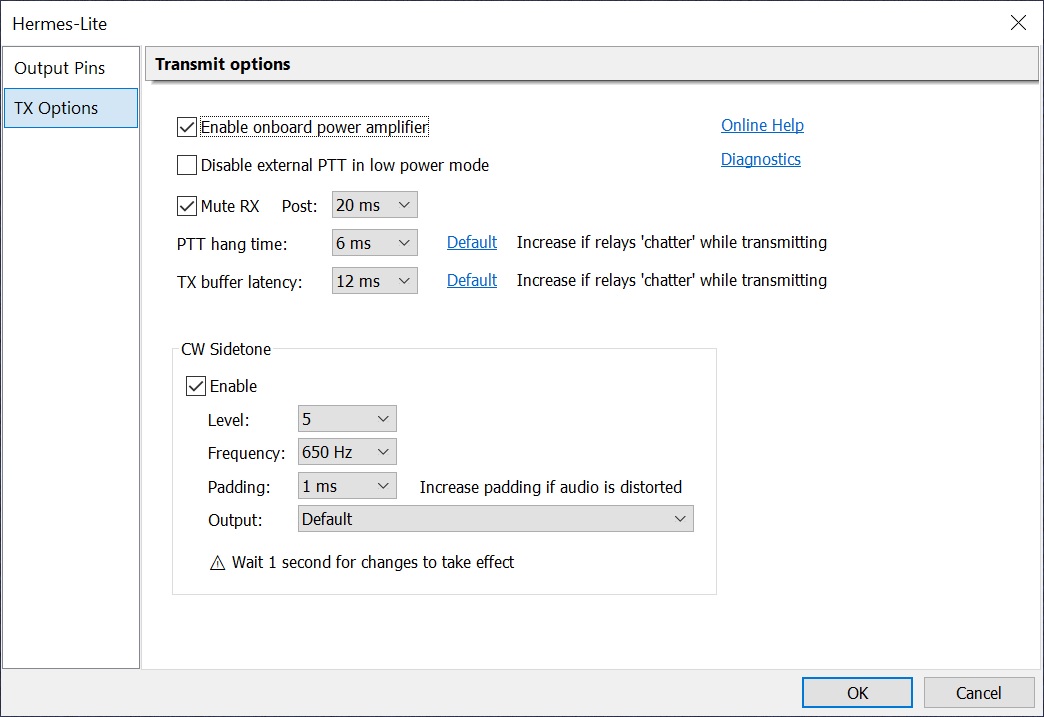This screenshot has height=717, width=1044.
Task: Expand the PTT hang time dropdown
Action: pyautogui.click(x=374, y=243)
